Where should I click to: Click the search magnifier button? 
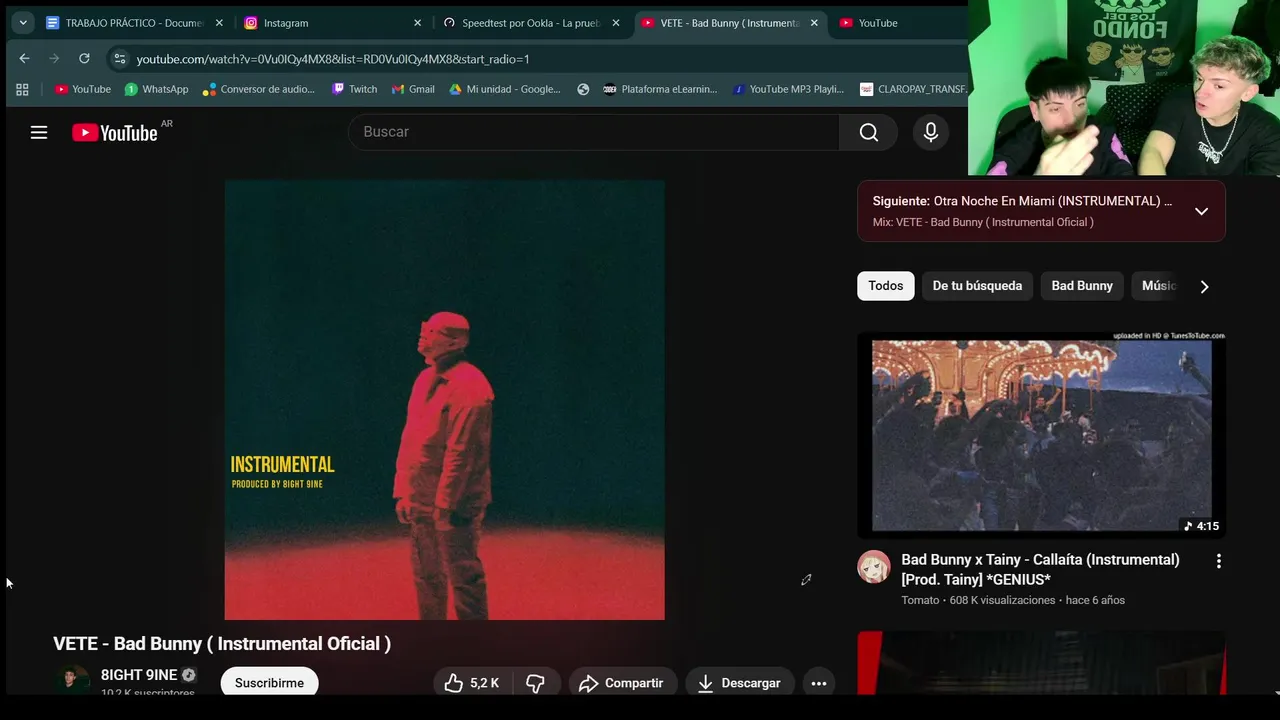click(x=869, y=132)
